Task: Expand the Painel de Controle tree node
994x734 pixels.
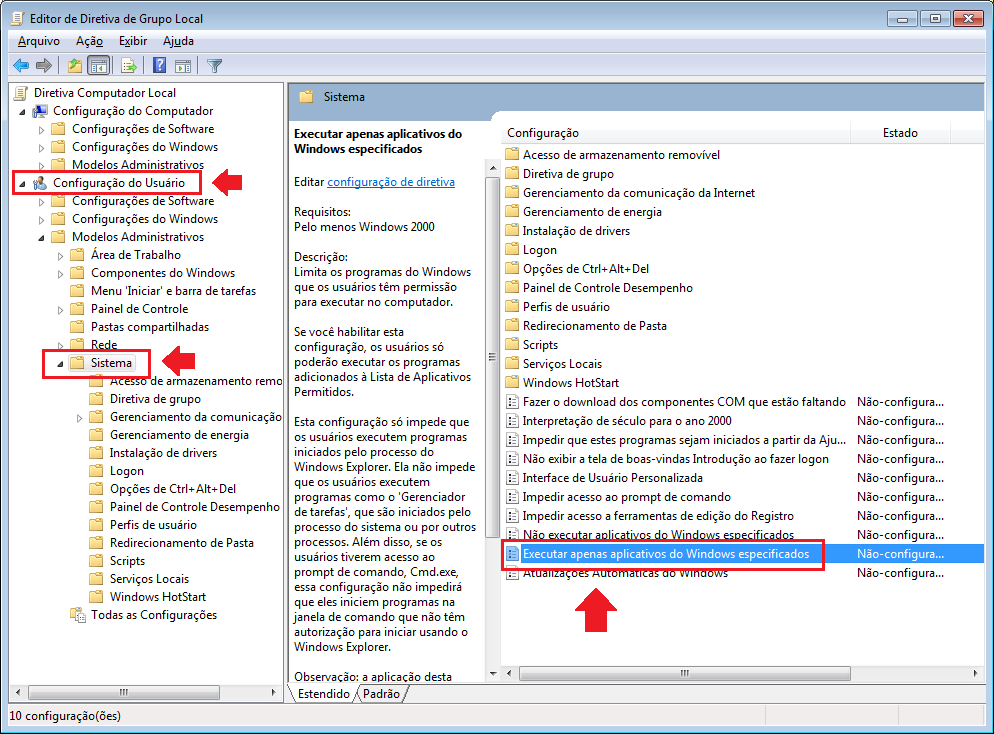Action: click(x=61, y=310)
